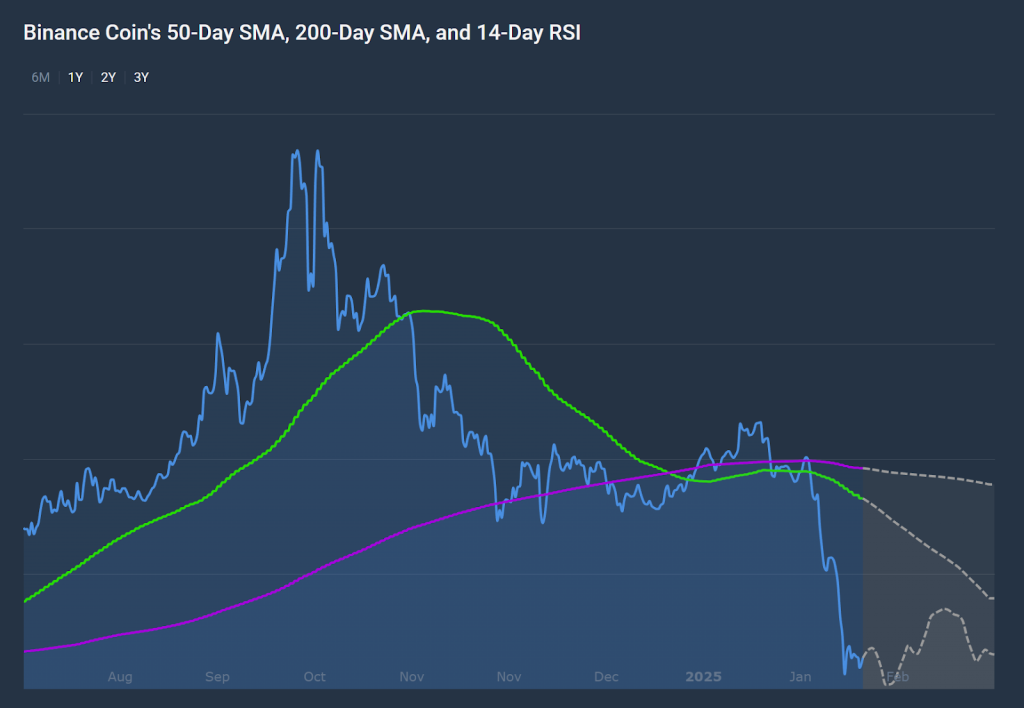Viewport: 1024px width, 708px height.
Task: Click the chart title text
Action: point(300,32)
